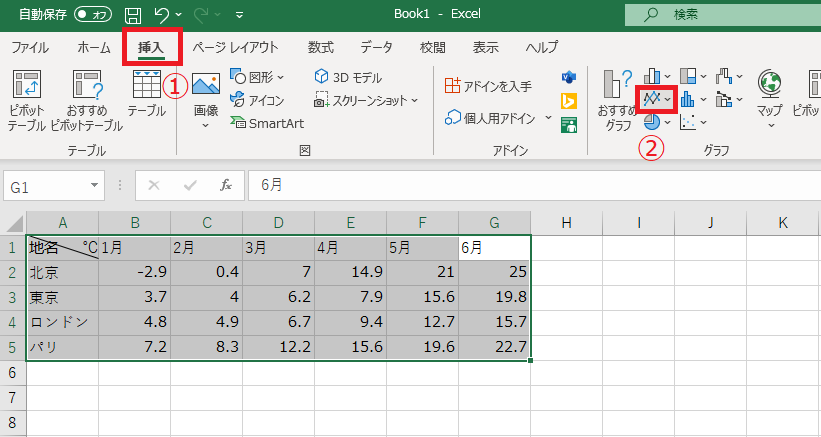Image resolution: width=821 pixels, height=437 pixels.
Task: Select cell containing 地名 ℃
Action: click(62, 248)
